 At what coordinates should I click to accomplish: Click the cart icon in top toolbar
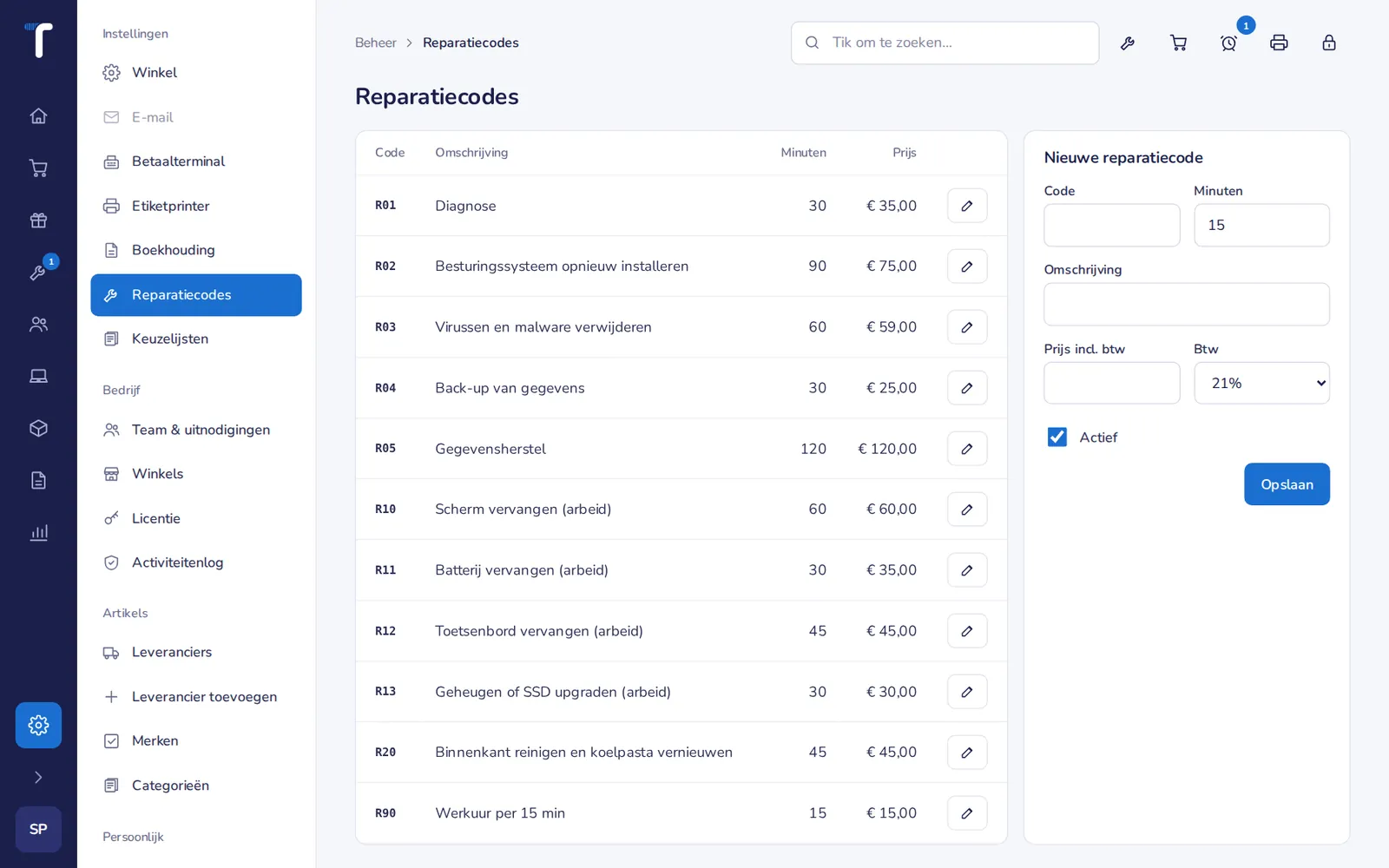pos(1178,43)
